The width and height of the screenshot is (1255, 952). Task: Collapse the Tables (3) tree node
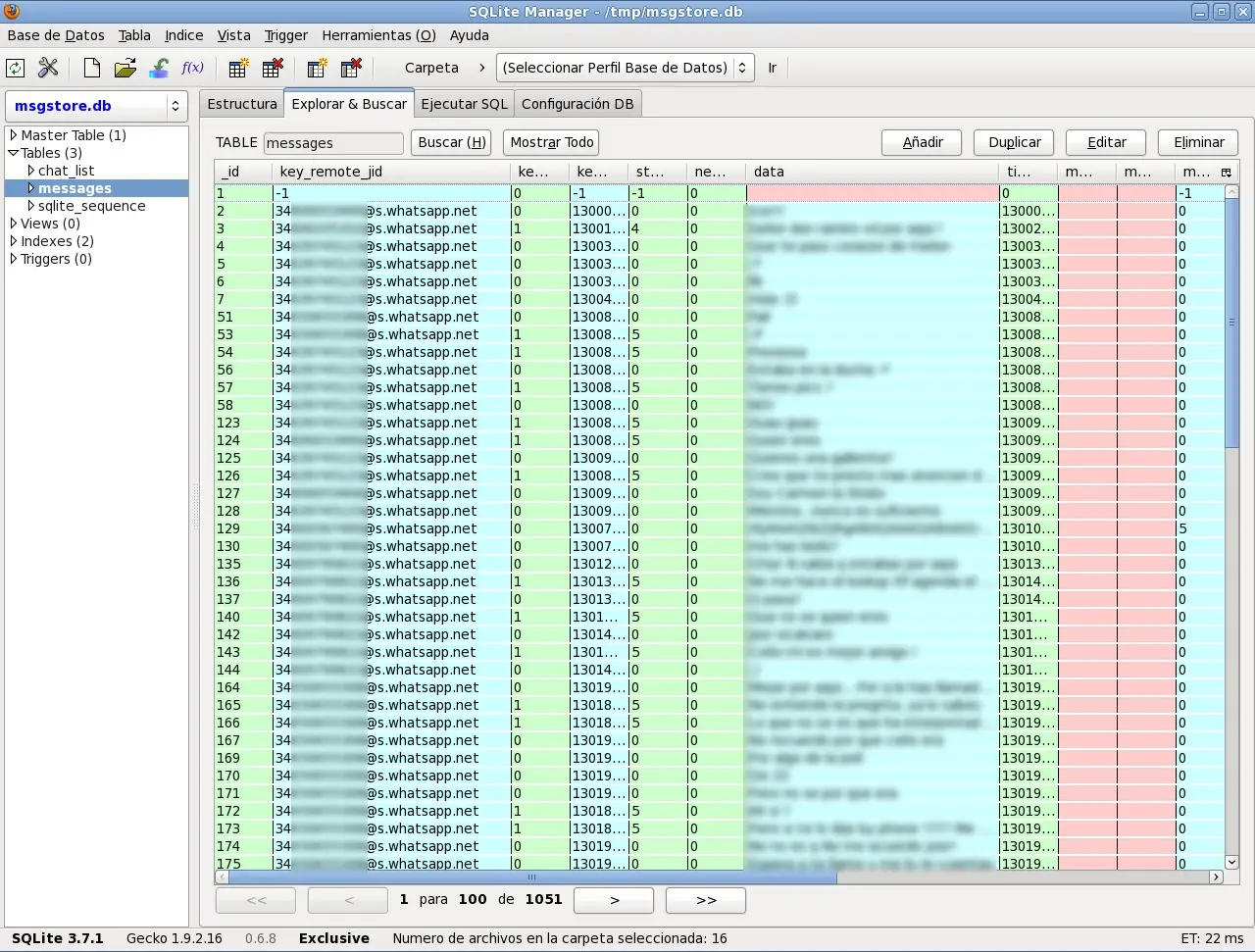coord(14,153)
